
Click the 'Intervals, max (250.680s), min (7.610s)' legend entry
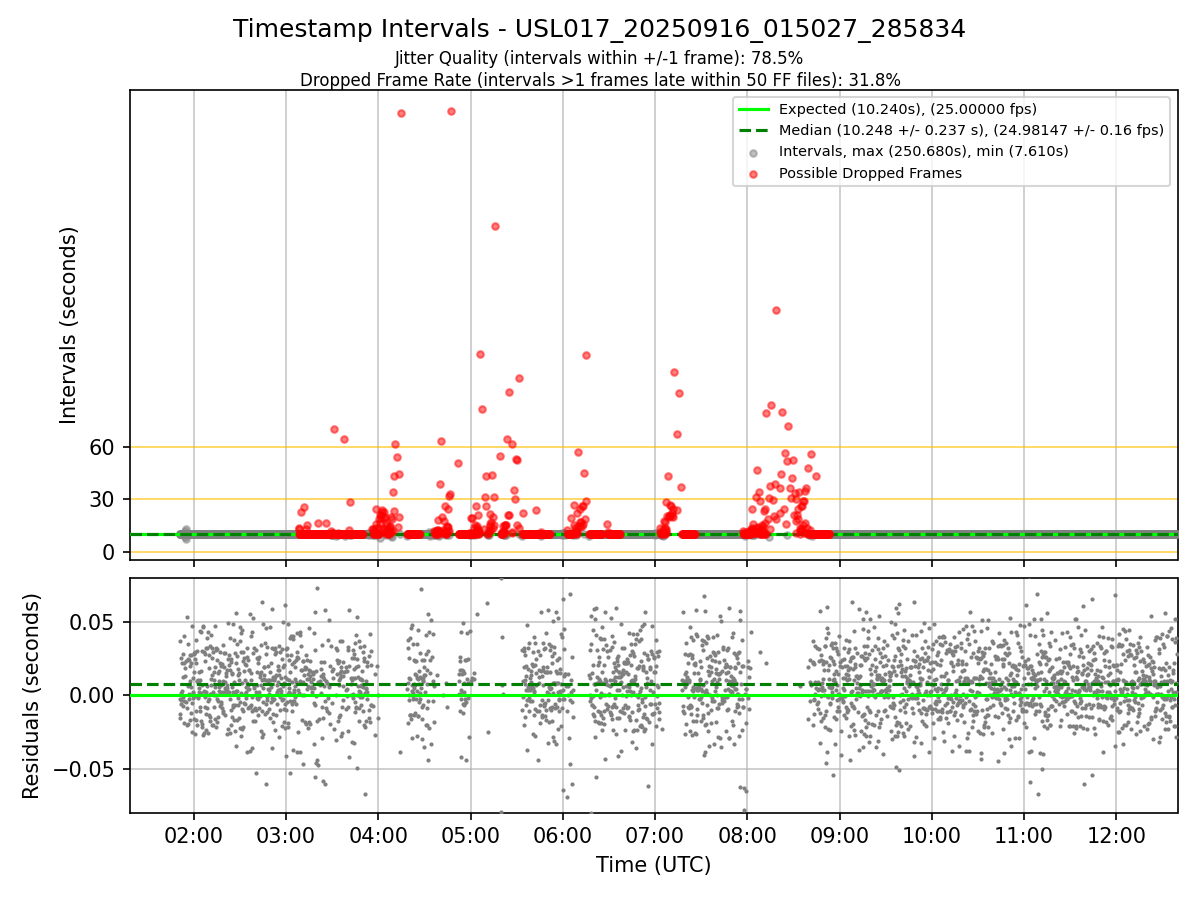(x=923, y=151)
